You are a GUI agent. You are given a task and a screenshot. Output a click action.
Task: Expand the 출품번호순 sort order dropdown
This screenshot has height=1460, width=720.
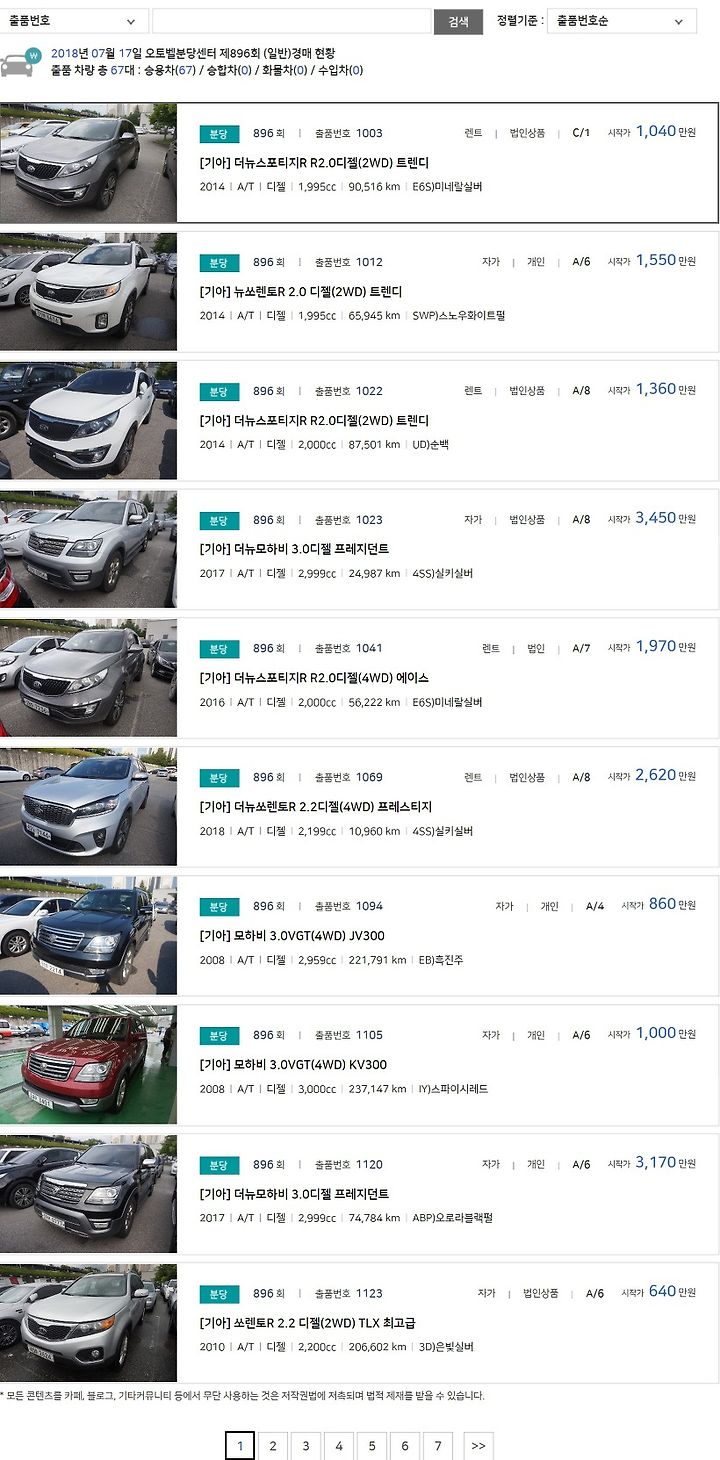(x=621, y=21)
